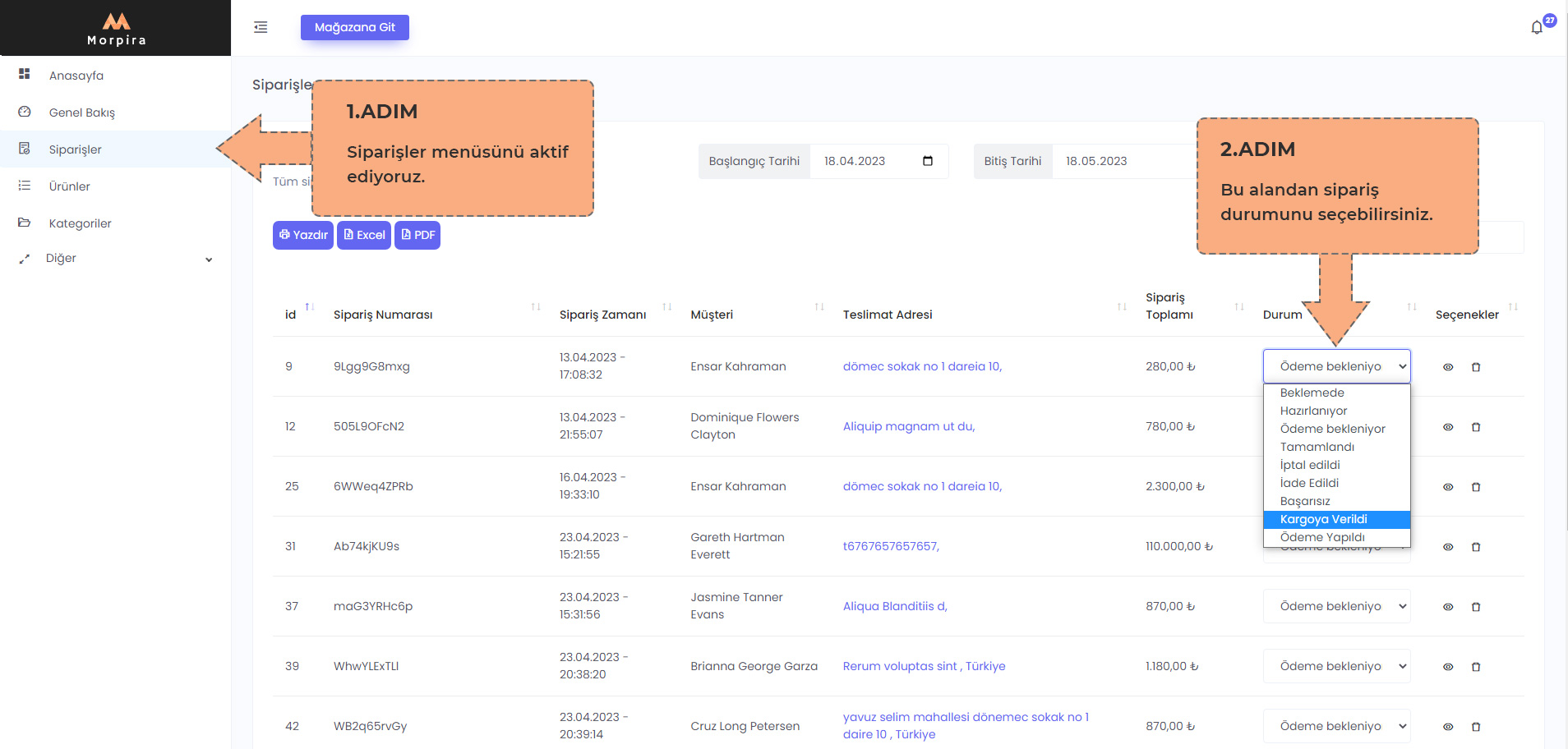1568x749 pixels.
Task: View order maG3YRHc6p with eye icon
Action: click(x=1448, y=607)
